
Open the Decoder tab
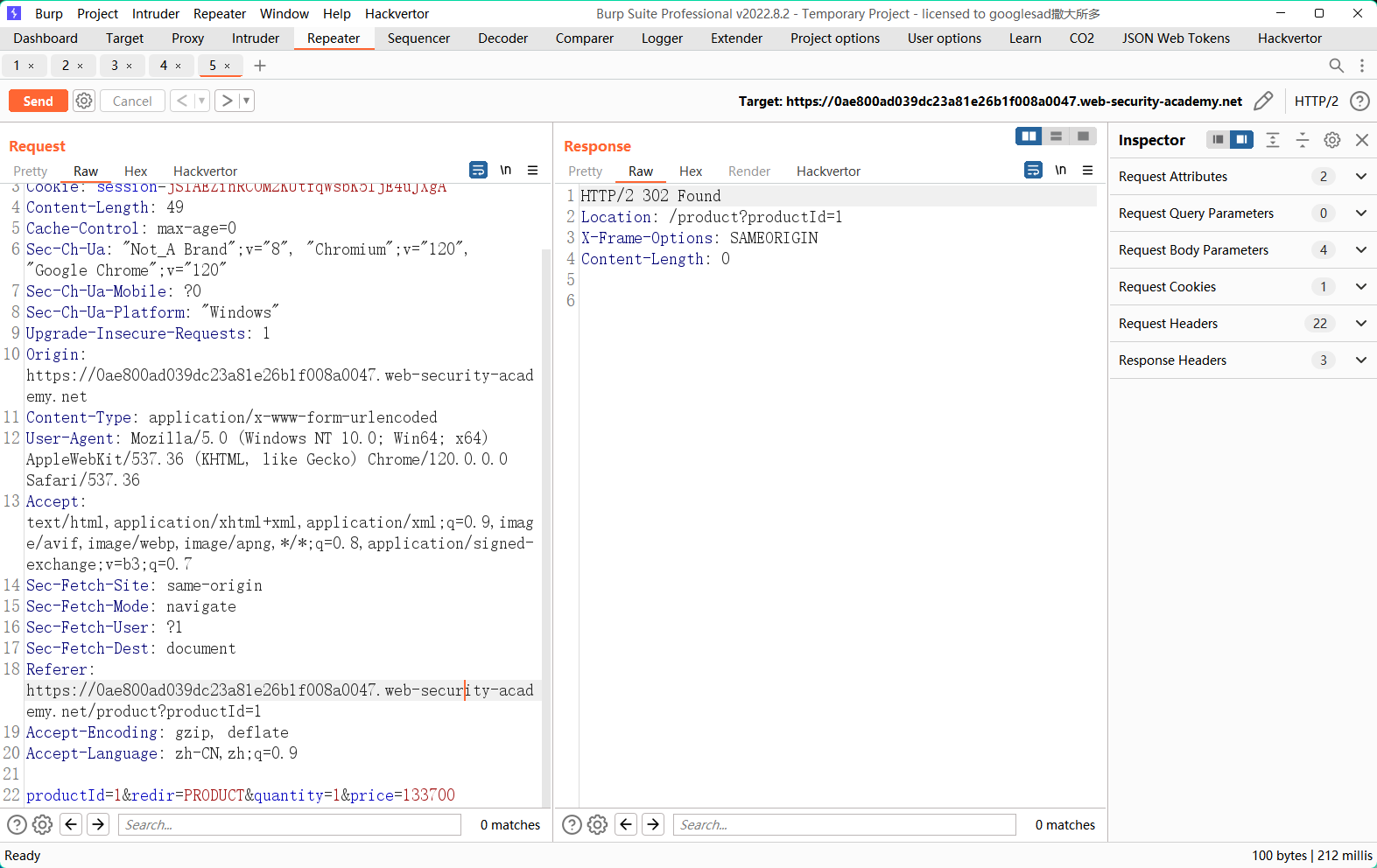click(503, 38)
